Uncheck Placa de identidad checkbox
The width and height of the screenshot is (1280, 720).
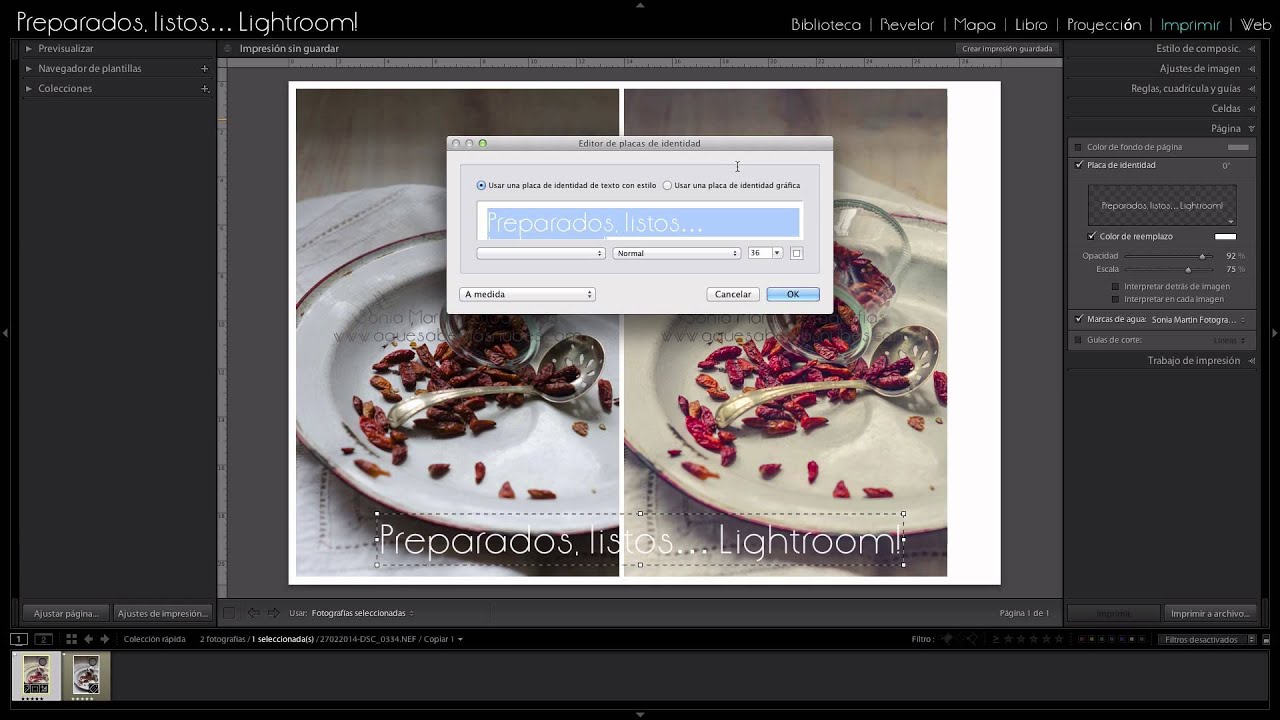1078,165
